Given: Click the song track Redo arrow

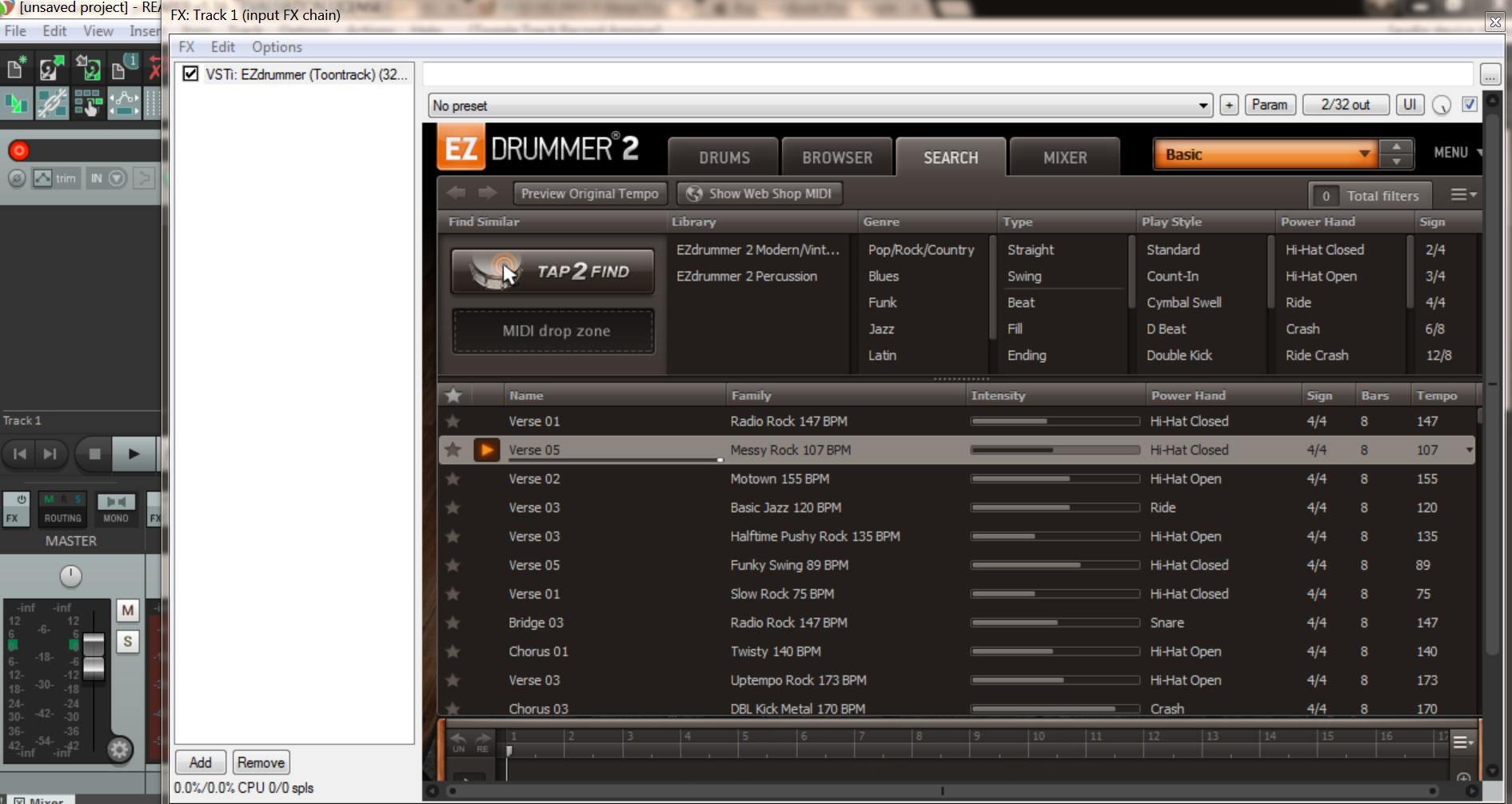Looking at the screenshot, I should [x=483, y=742].
